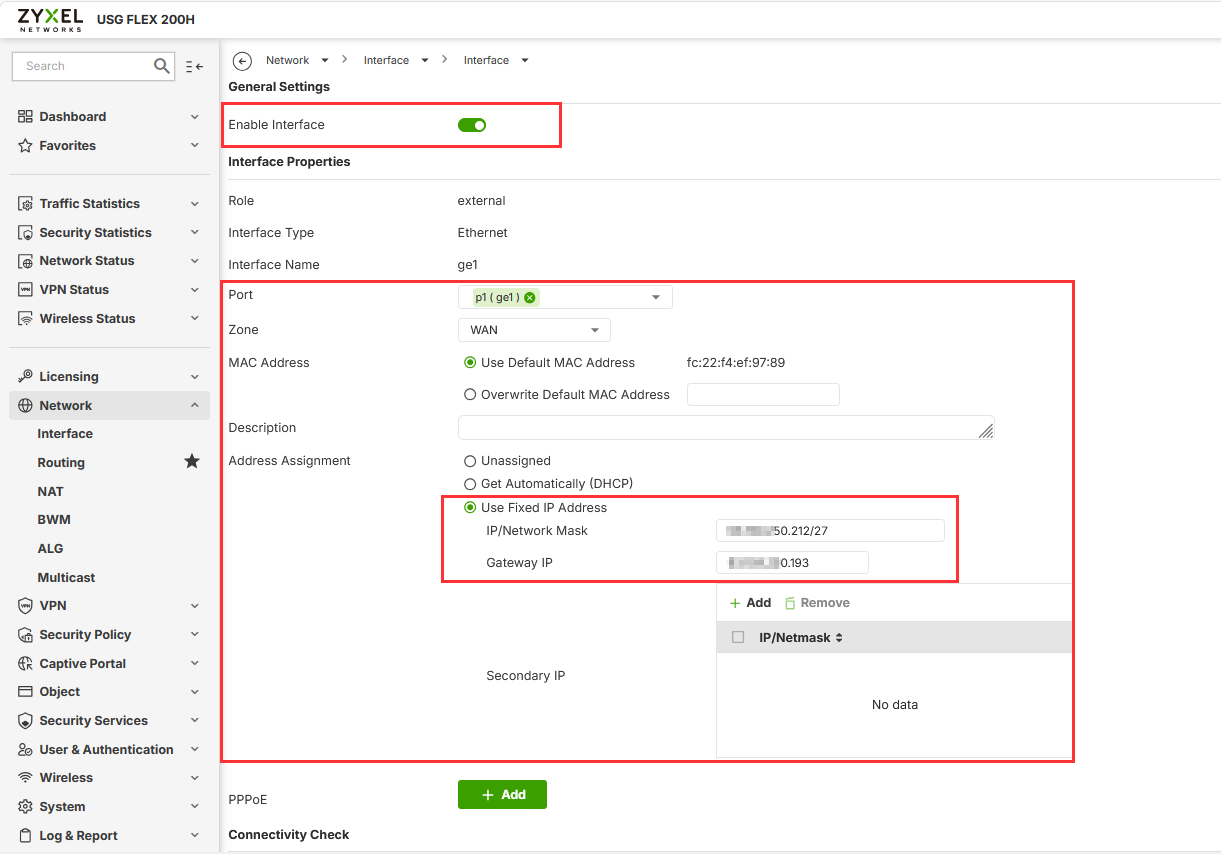
Task: Click the Licensing key icon
Action: click(26, 377)
